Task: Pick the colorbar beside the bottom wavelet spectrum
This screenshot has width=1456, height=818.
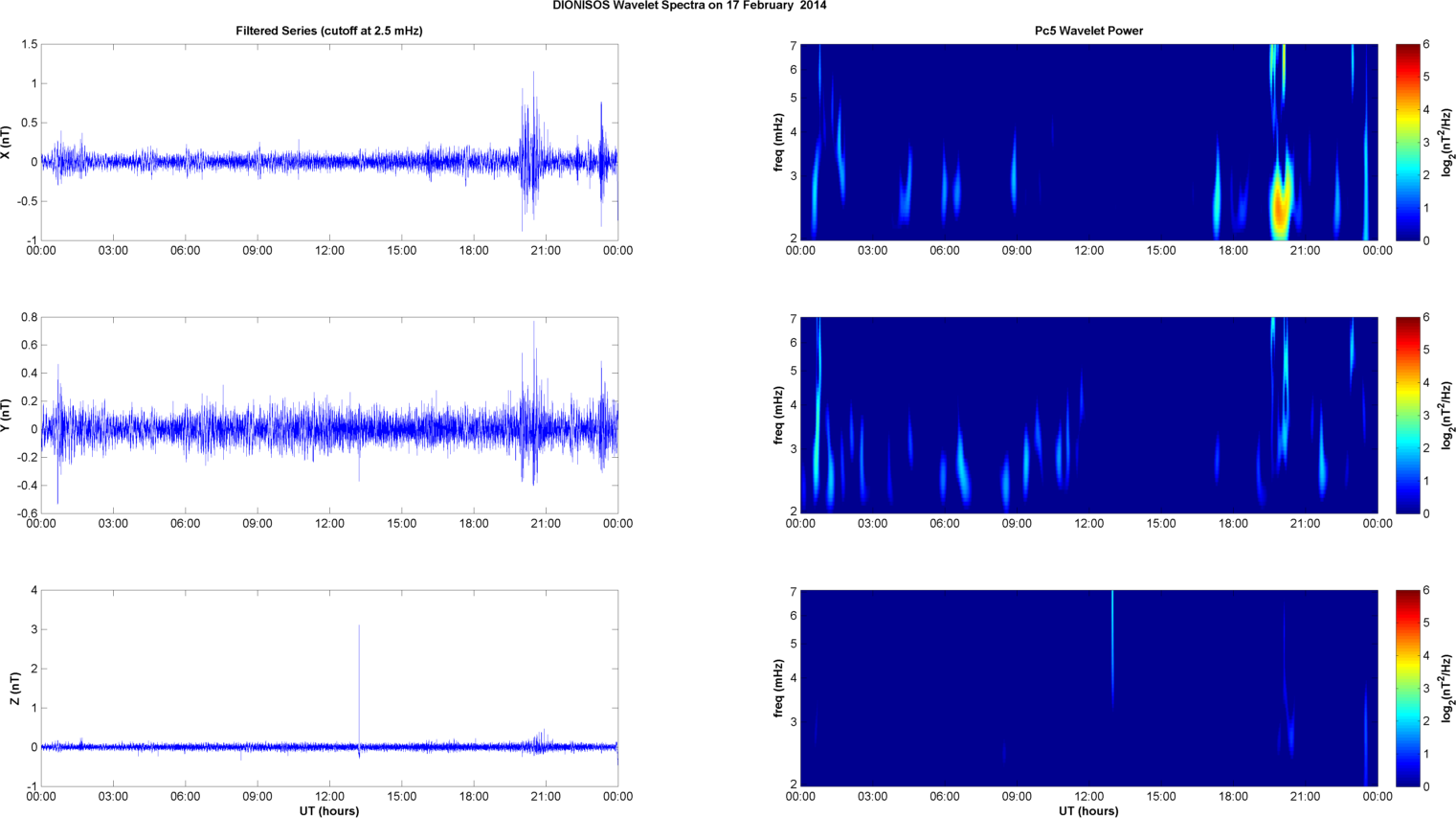Action: coord(1407,689)
